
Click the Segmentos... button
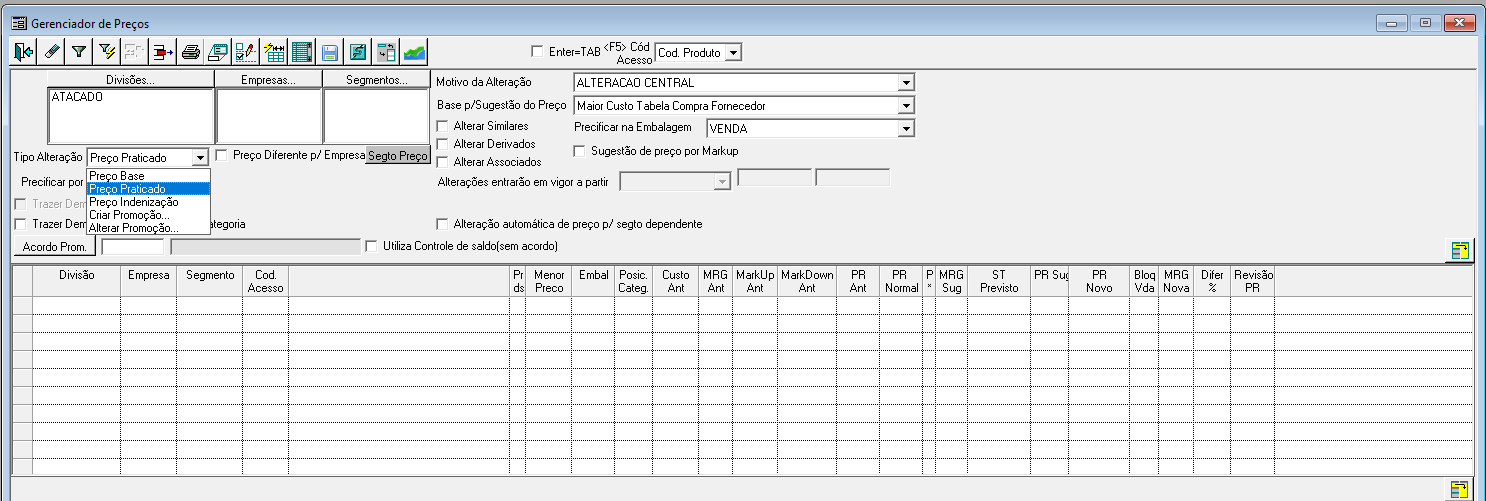[x=377, y=80]
